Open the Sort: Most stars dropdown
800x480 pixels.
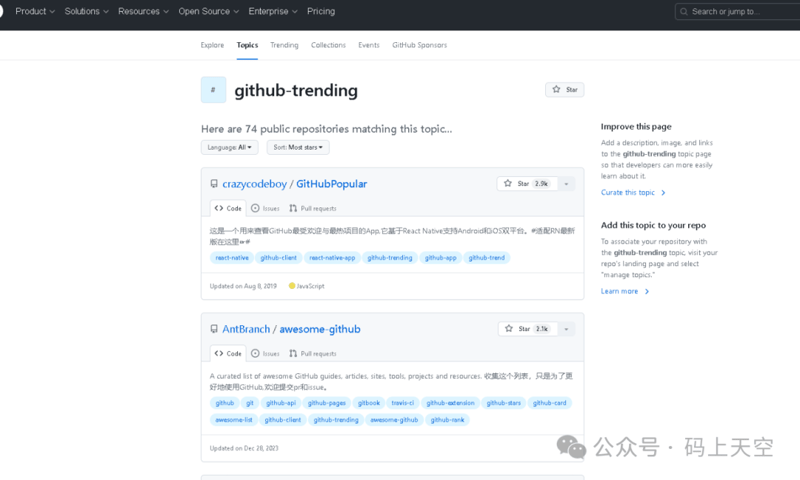click(298, 147)
